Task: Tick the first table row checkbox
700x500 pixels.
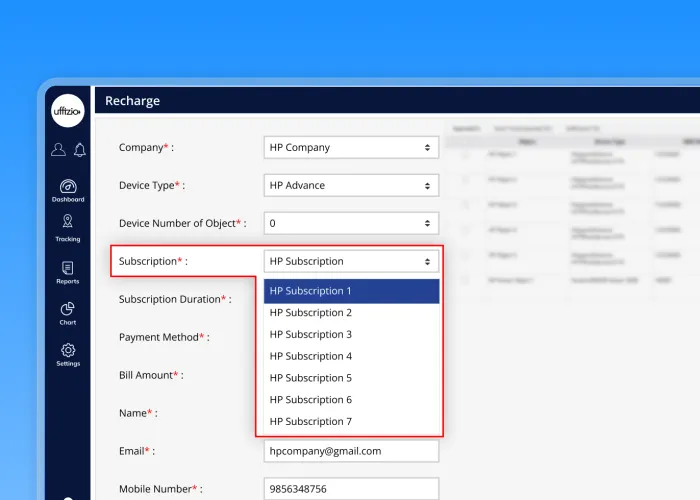Action: [466, 155]
